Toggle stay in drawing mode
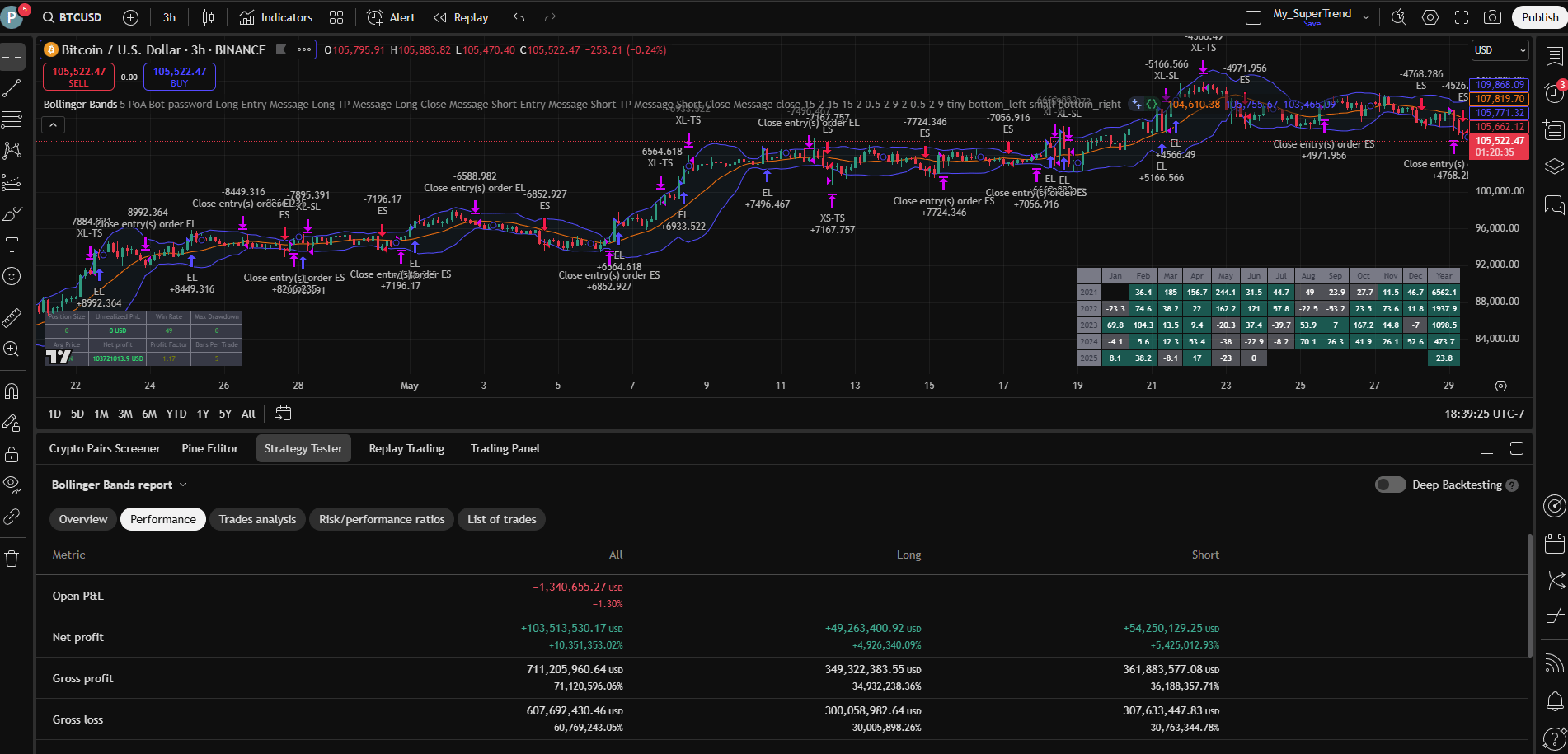This screenshot has width=1568, height=754. point(12,423)
